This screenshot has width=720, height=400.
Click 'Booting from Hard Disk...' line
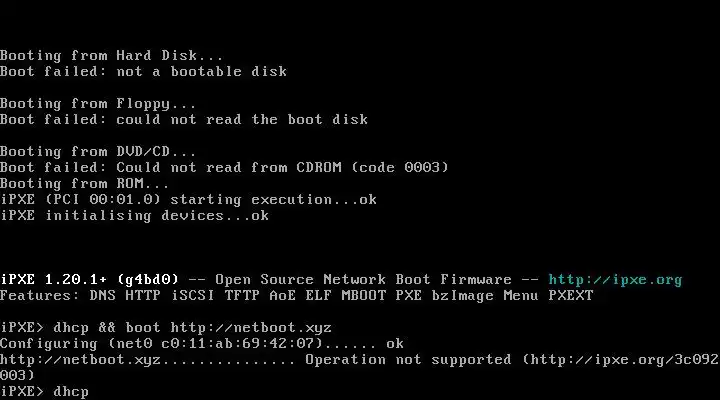click(x=112, y=56)
